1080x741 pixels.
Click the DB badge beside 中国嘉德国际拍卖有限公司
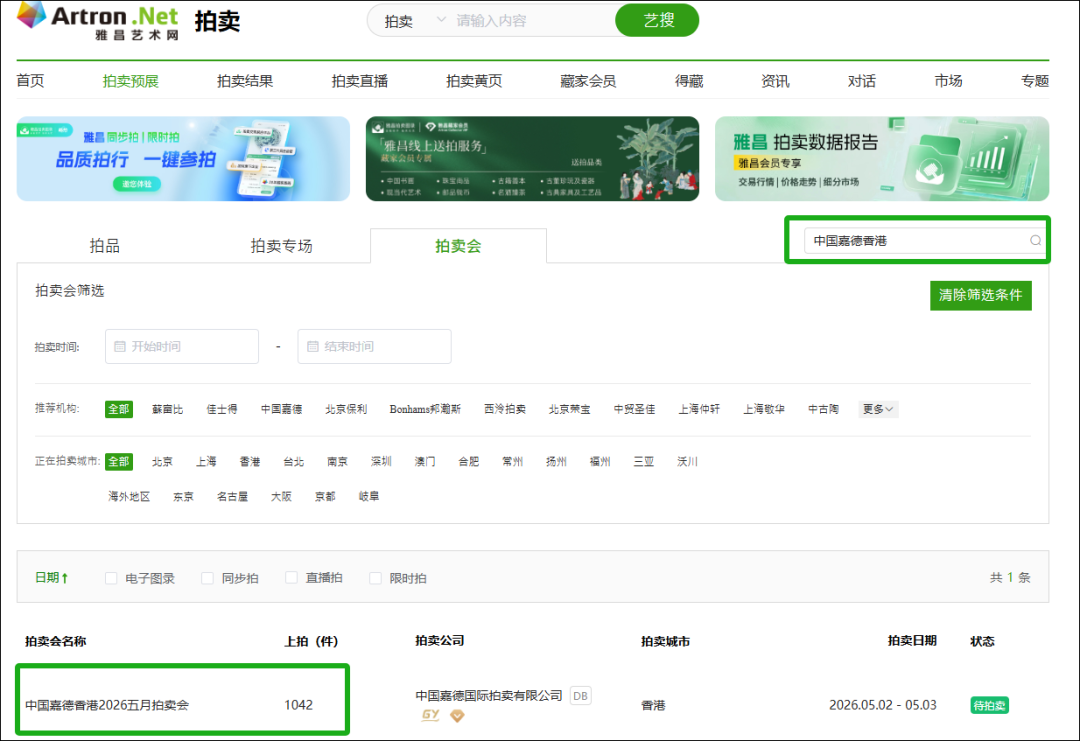[x=581, y=696]
